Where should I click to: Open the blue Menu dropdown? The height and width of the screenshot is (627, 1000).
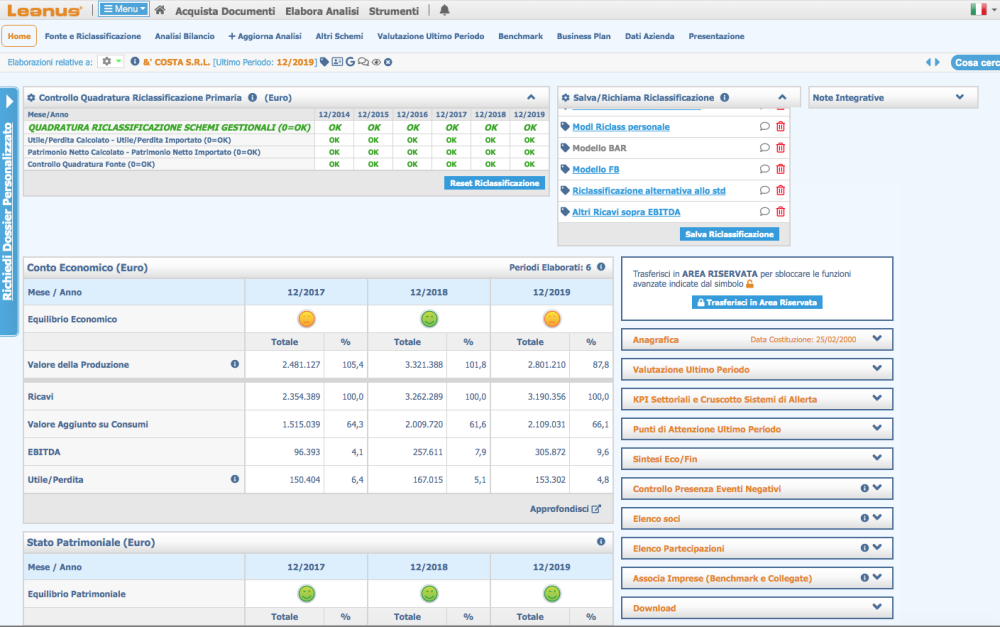pyautogui.click(x=124, y=10)
